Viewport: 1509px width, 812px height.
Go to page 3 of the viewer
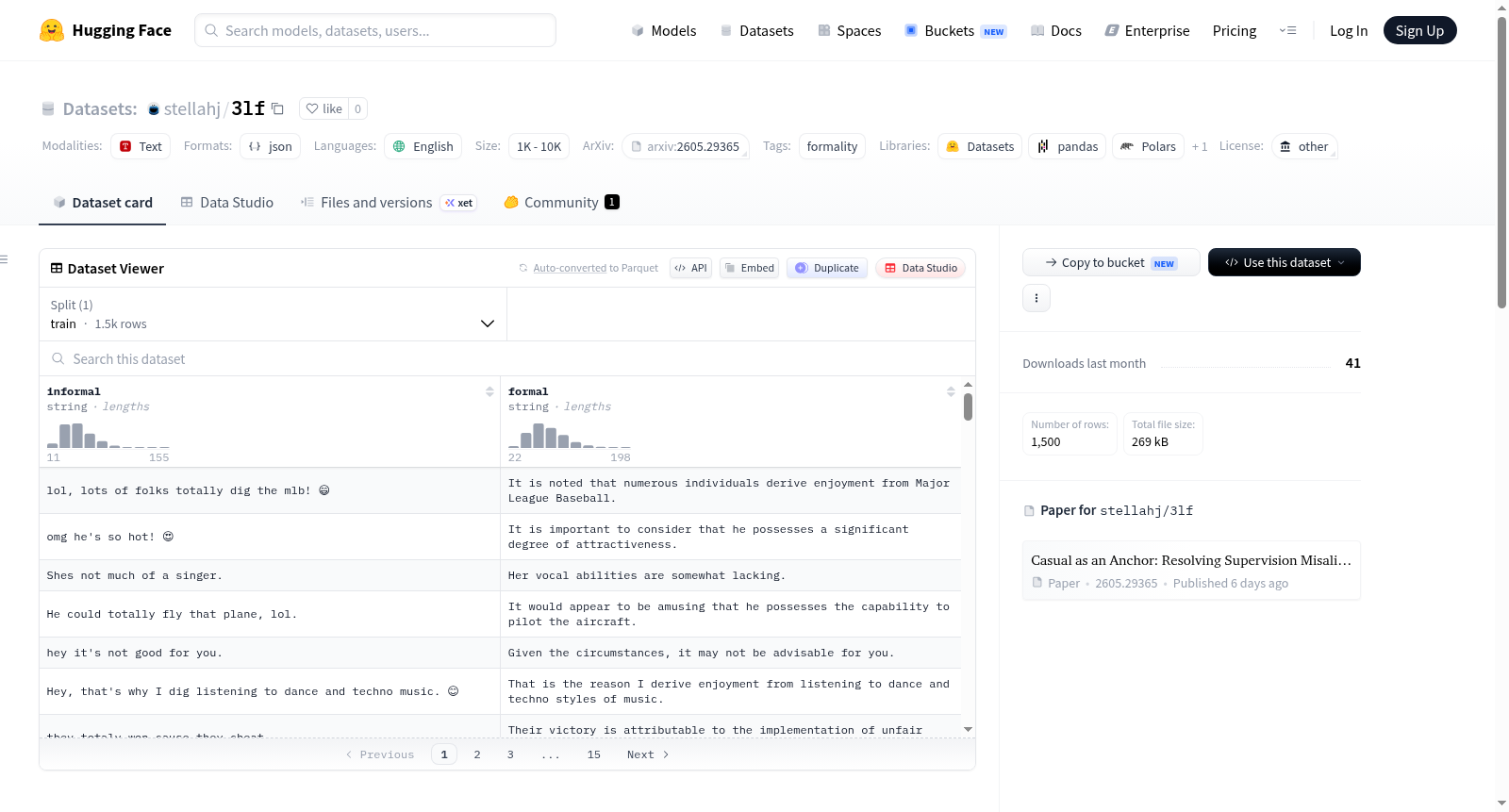(x=510, y=754)
